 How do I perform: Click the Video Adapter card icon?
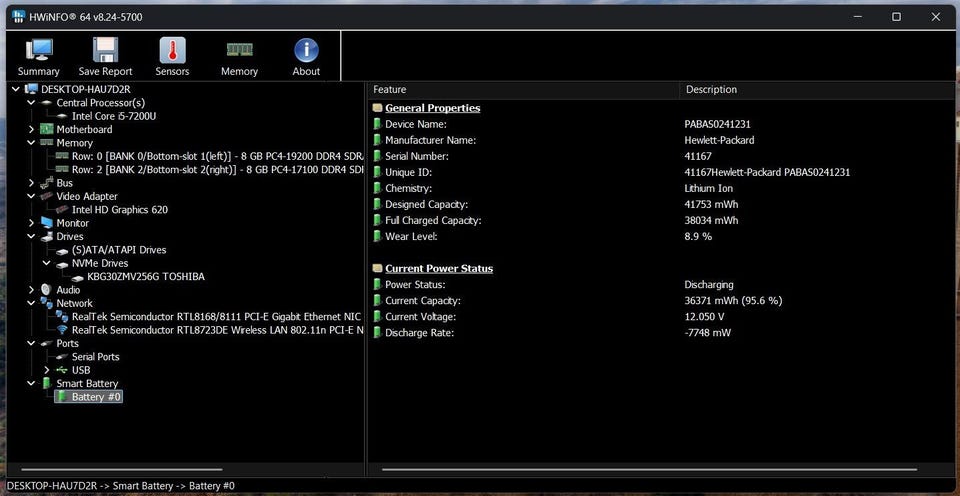pyautogui.click(x=47, y=196)
